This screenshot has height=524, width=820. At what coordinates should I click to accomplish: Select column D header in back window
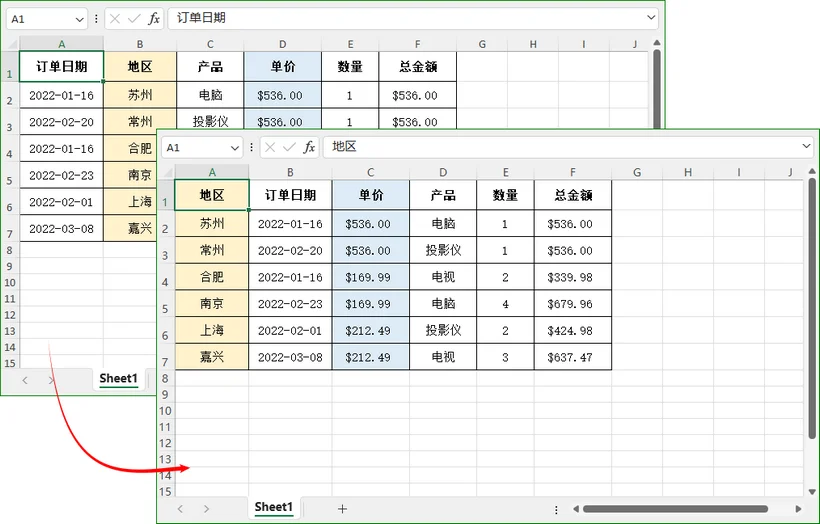click(282, 44)
